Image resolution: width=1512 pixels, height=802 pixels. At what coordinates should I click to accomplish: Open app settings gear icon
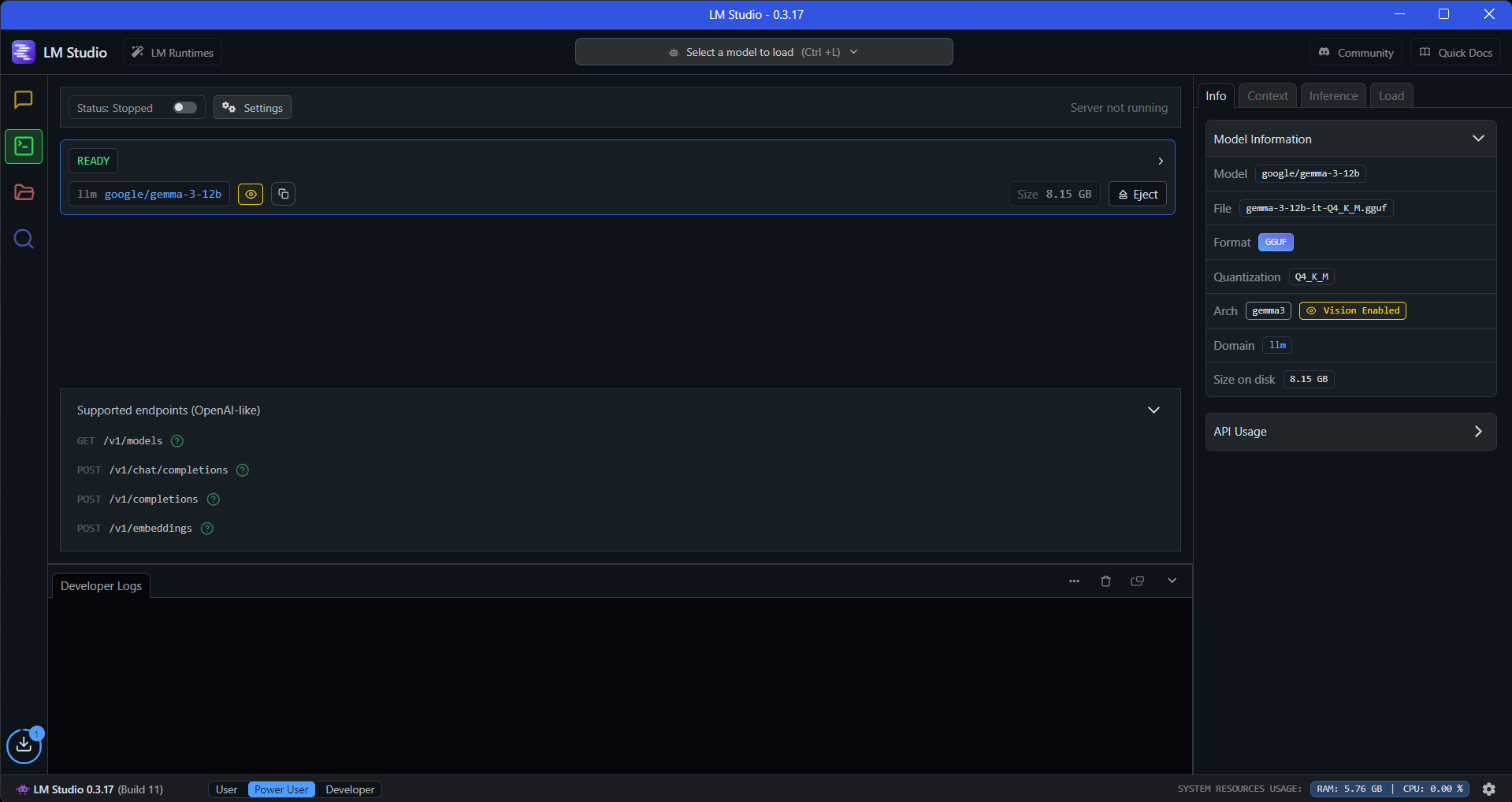tap(1489, 789)
